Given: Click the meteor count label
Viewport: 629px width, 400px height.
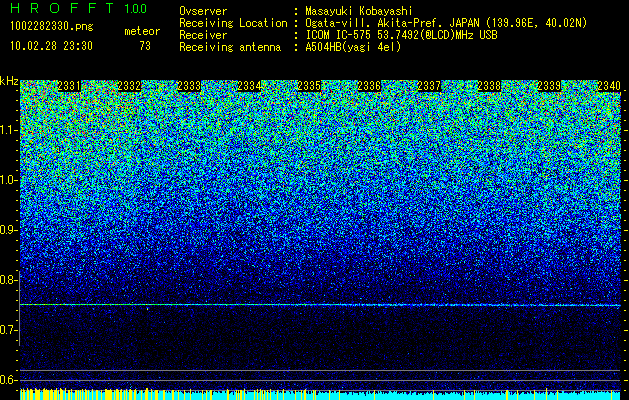Looking at the screenshot, I should tap(142, 31).
